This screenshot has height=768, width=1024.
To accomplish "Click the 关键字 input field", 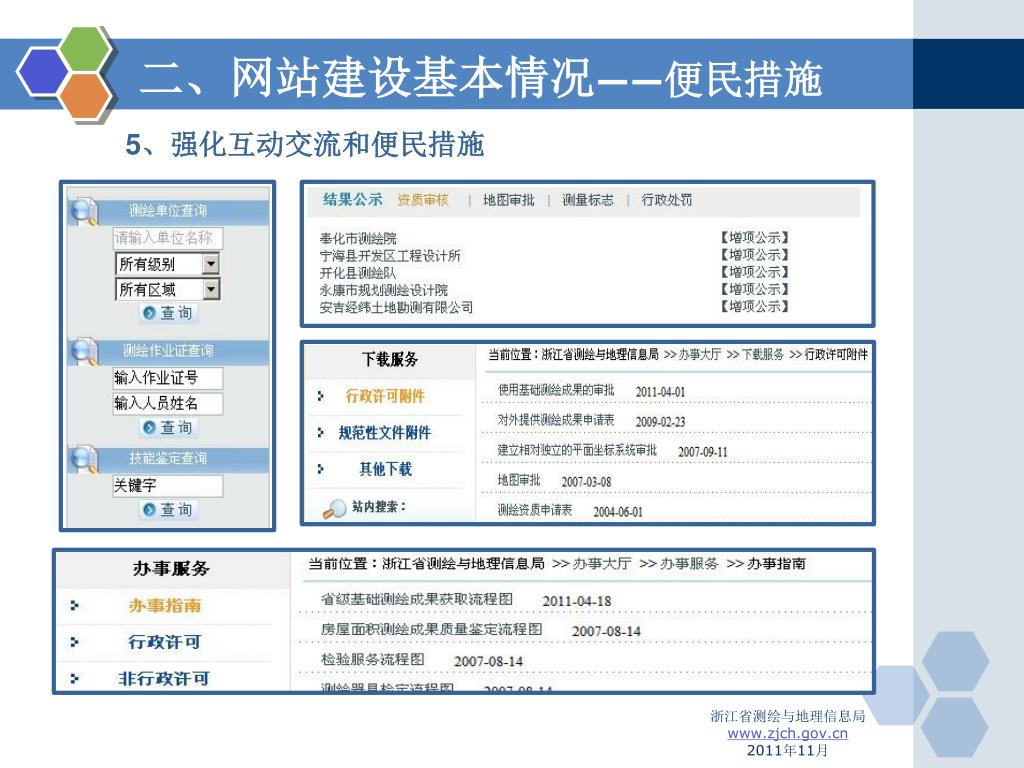I will (168, 485).
